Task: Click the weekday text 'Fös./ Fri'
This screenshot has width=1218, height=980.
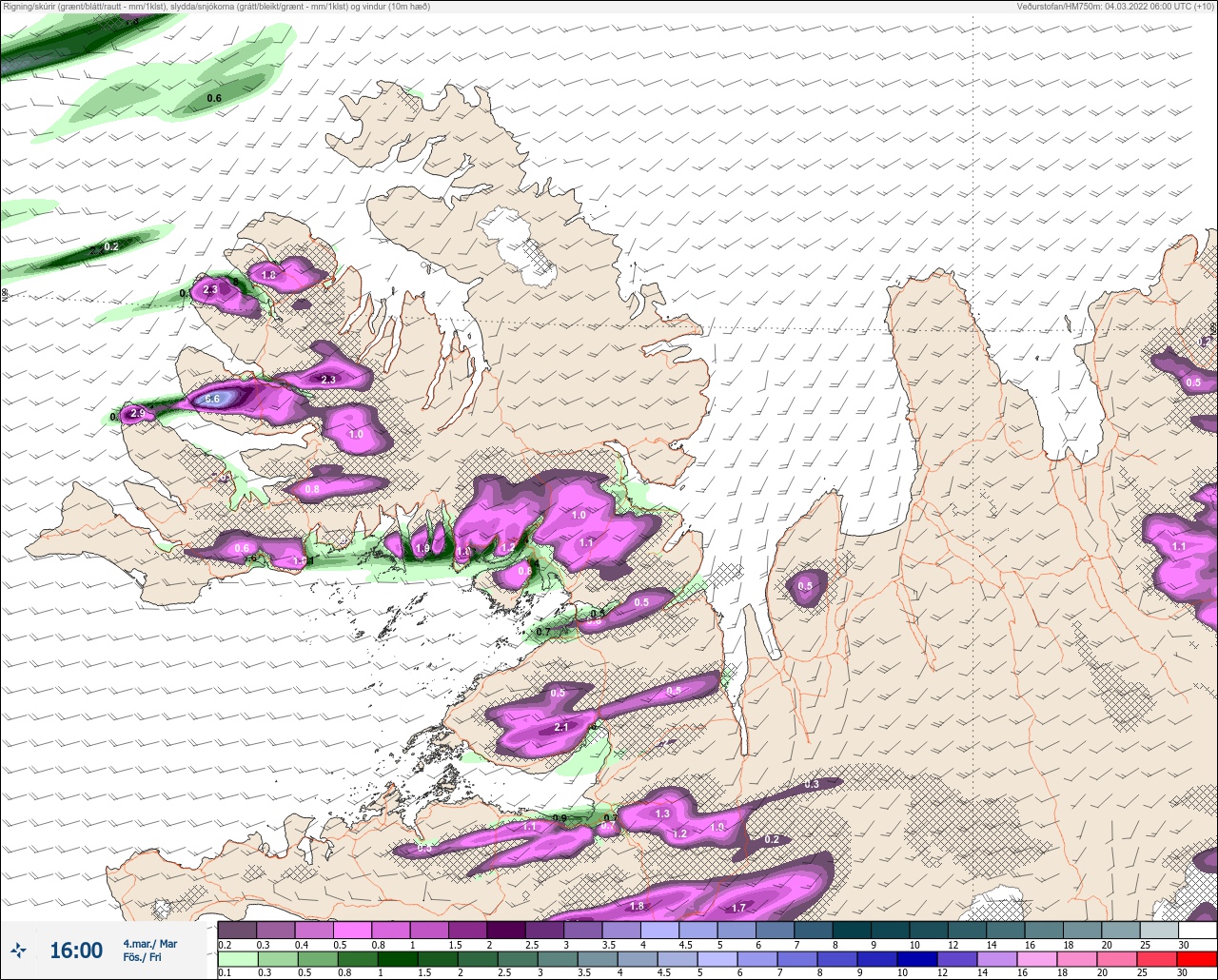Action: tap(143, 958)
